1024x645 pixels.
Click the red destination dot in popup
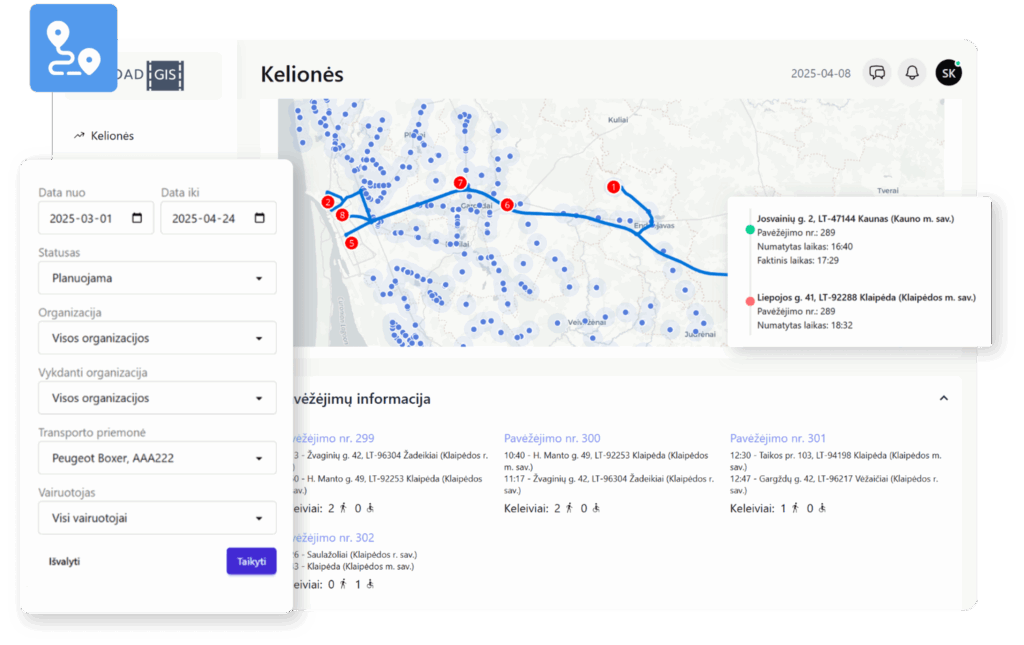(750, 301)
